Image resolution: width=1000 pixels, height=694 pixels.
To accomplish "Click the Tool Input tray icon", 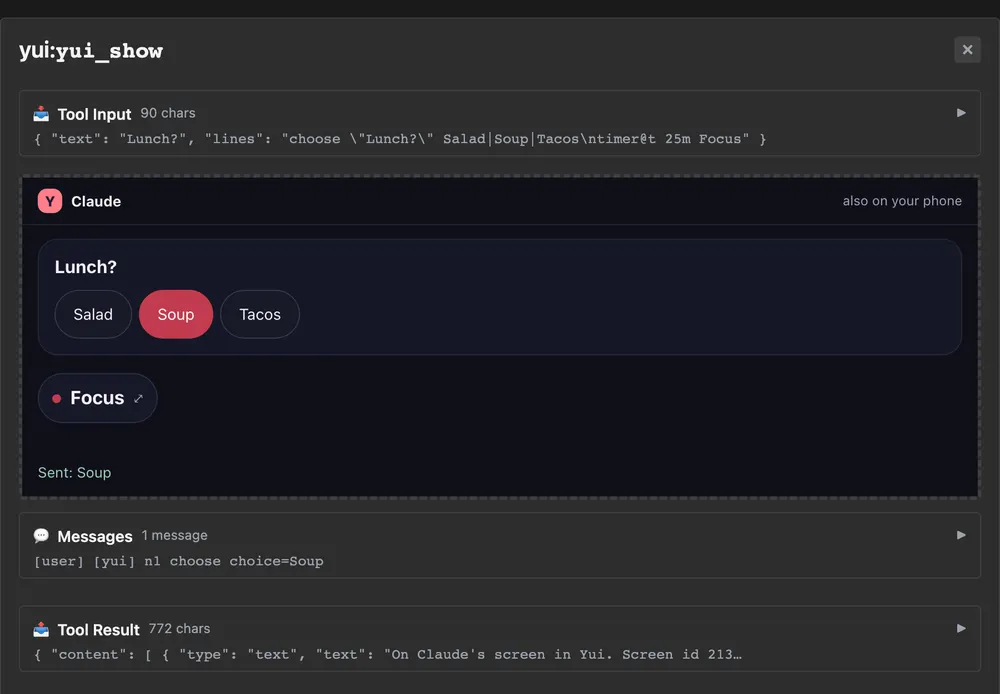I will click(x=41, y=114).
